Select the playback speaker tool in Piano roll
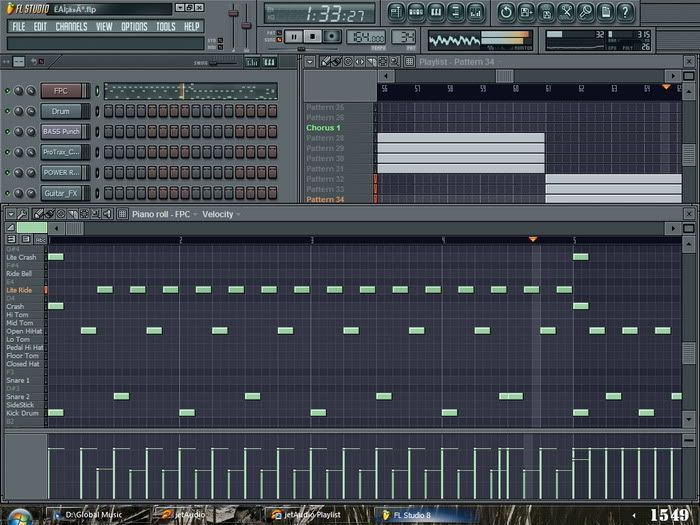 pyautogui.click(x=108, y=214)
